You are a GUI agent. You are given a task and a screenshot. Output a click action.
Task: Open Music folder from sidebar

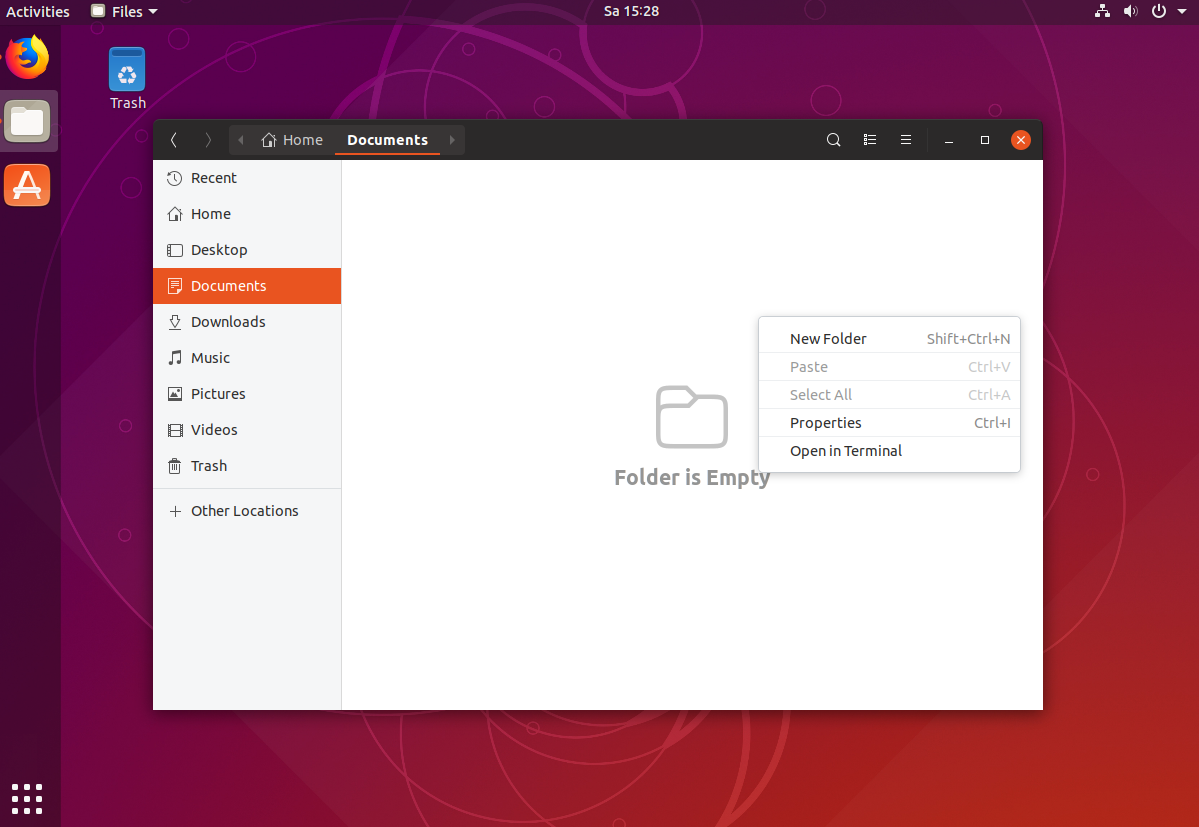coord(210,358)
